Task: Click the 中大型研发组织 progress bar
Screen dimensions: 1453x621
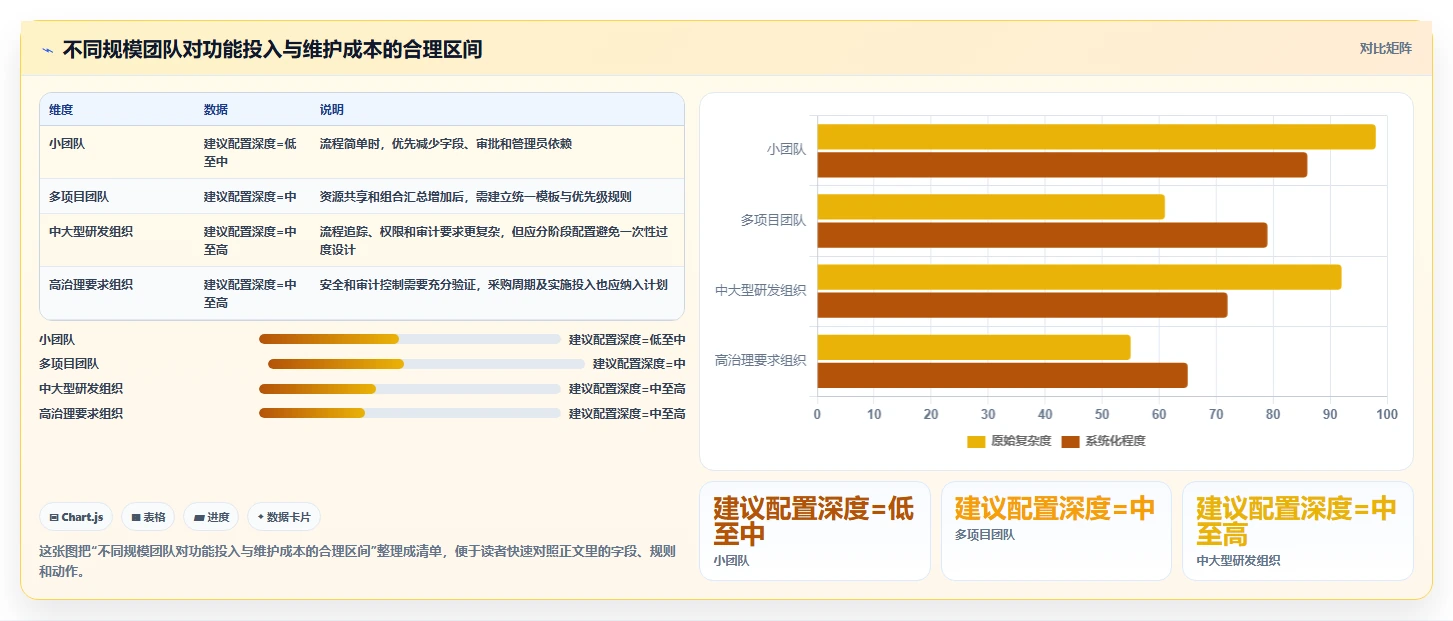Action: (x=410, y=389)
